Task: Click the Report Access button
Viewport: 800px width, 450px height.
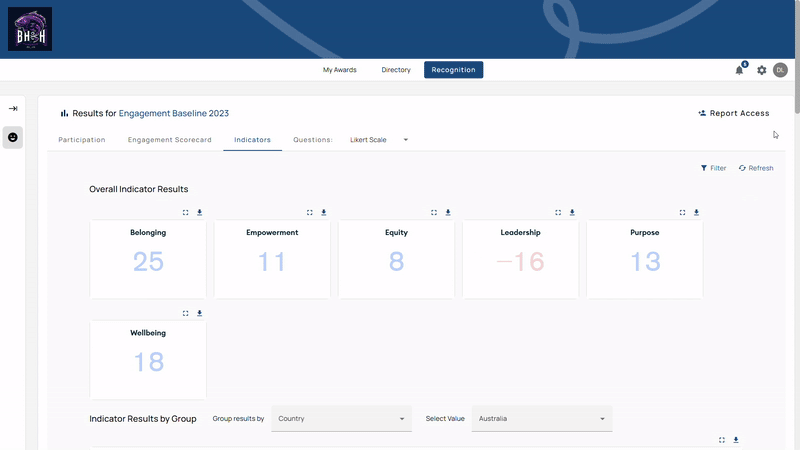Action: tap(734, 113)
